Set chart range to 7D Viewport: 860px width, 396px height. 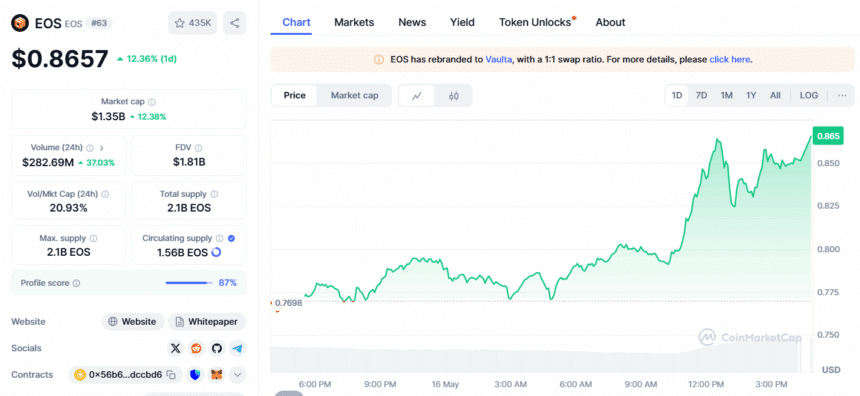701,95
